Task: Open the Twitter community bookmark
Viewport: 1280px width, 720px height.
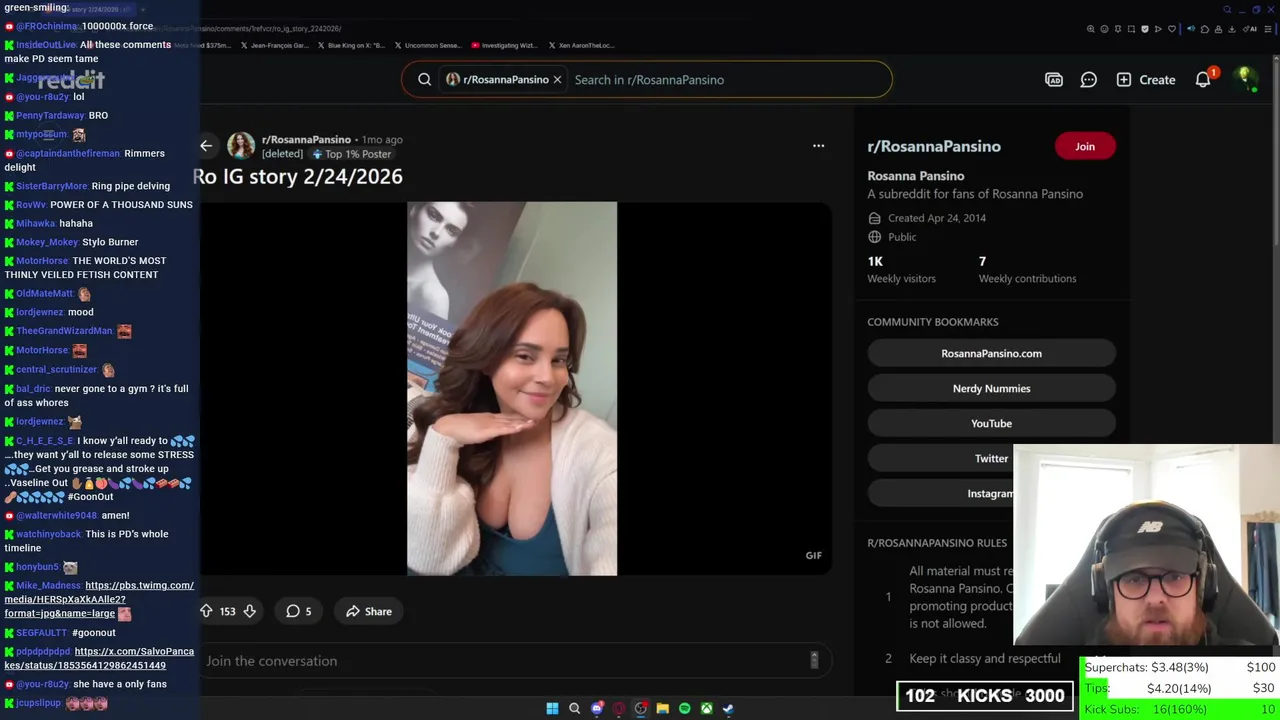Action: (x=991, y=458)
